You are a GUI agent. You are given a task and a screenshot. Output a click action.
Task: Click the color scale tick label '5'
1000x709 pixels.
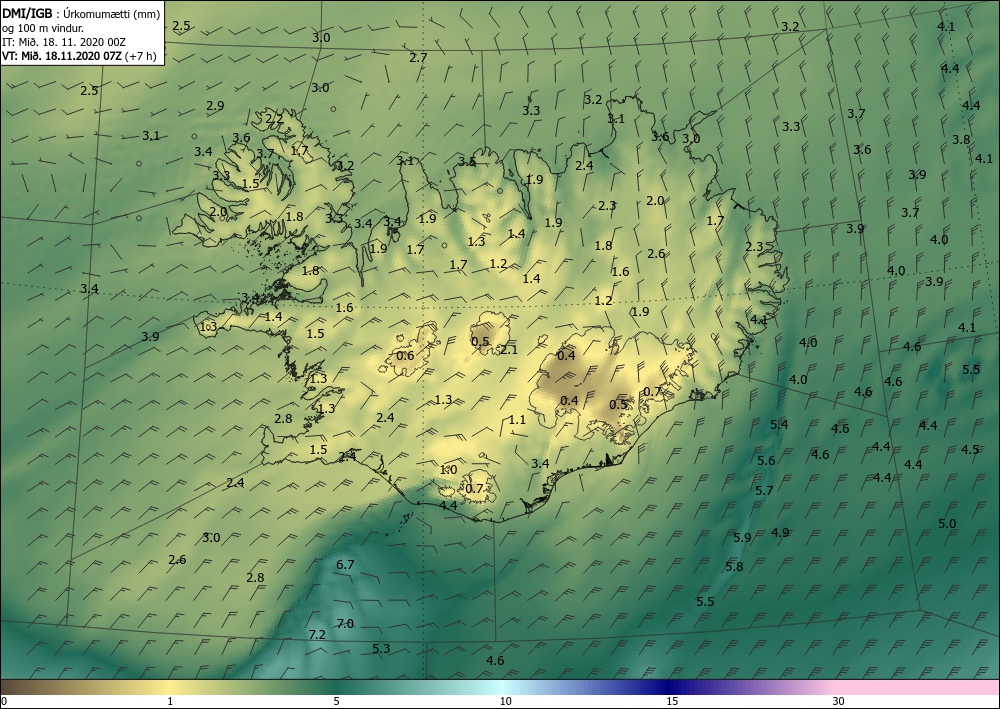point(337,701)
